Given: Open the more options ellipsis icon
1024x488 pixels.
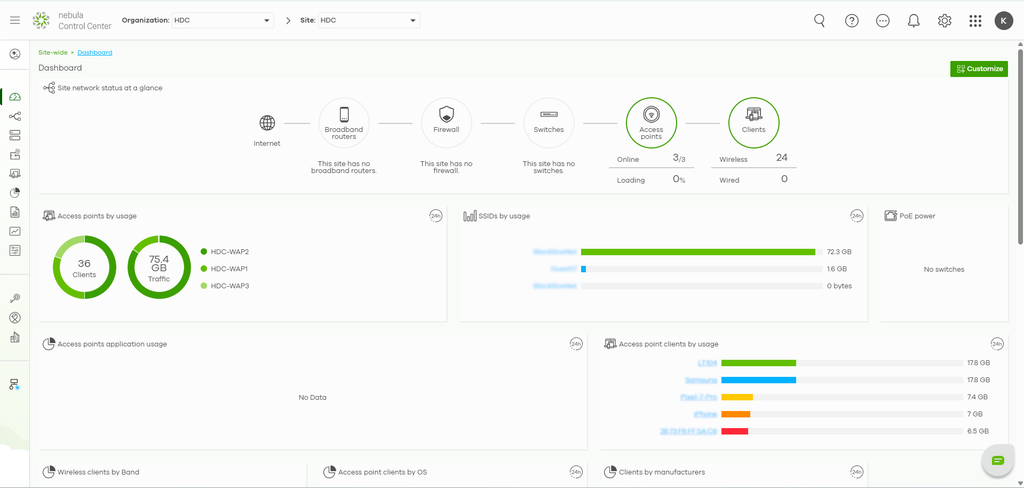Looking at the screenshot, I should click(883, 21).
